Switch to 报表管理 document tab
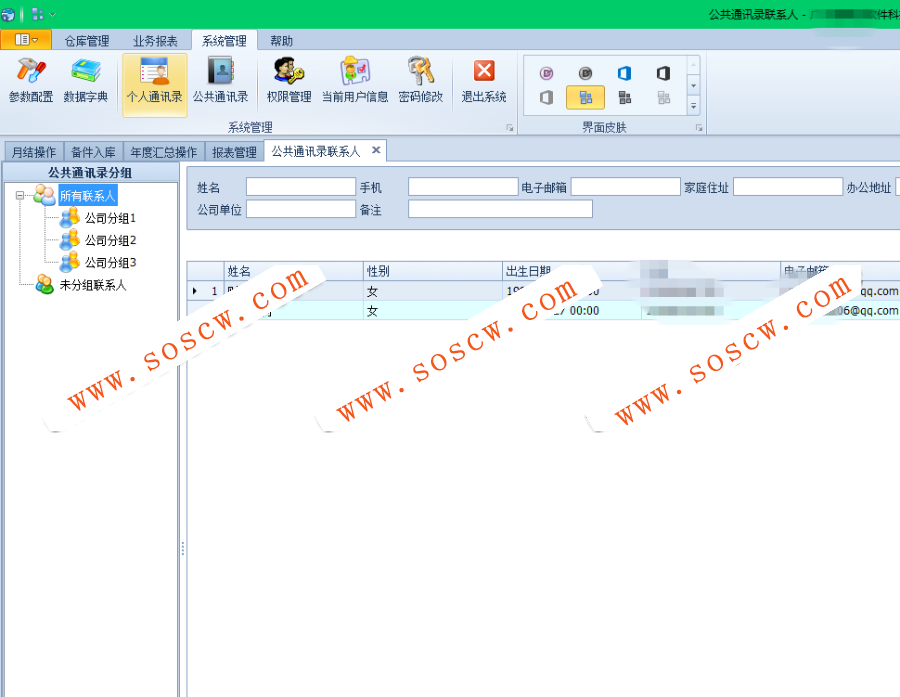900x697 pixels. [x=234, y=152]
